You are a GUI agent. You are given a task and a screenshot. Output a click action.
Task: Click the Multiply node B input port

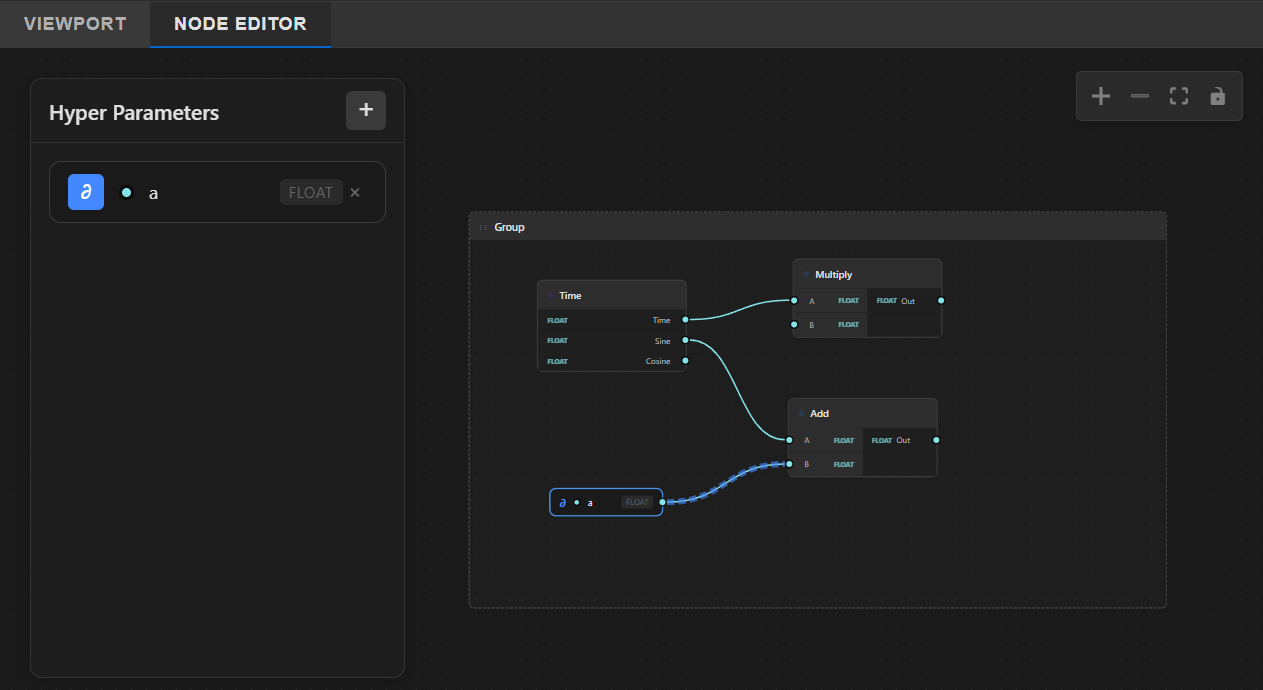point(794,324)
